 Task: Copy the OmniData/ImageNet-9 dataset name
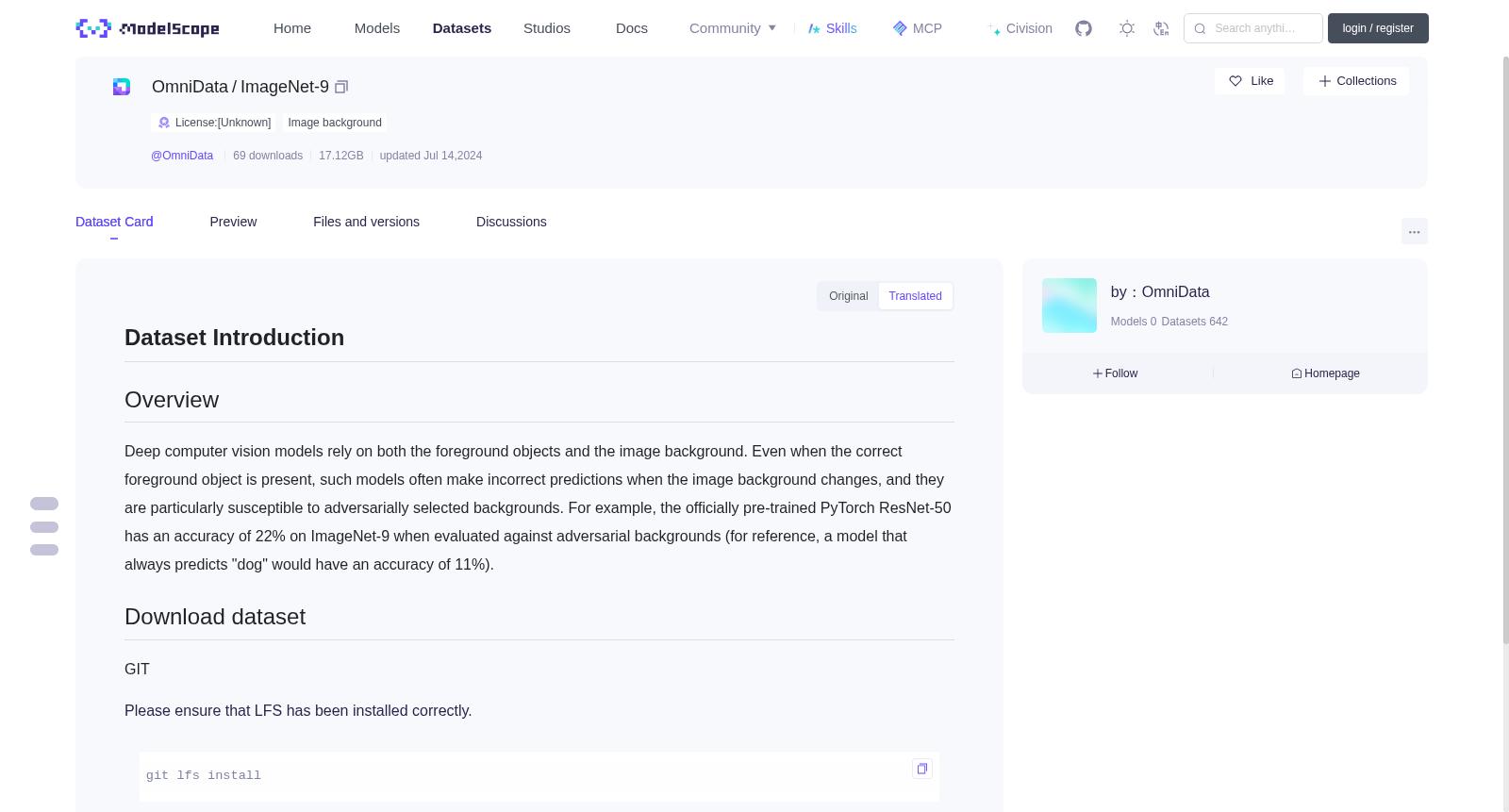click(x=341, y=87)
